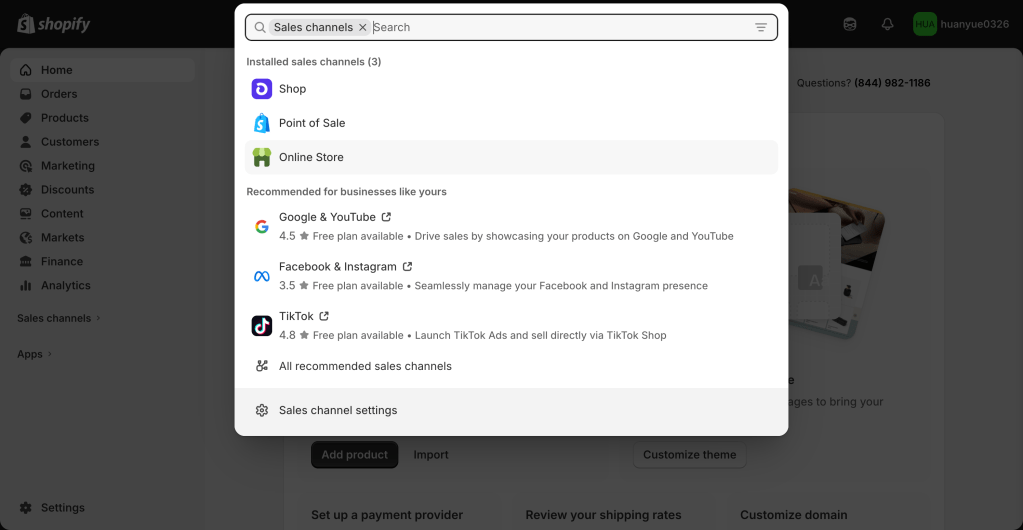Open TikTok recommended channel
Viewport: 1023px width, 530px height.
point(512,326)
